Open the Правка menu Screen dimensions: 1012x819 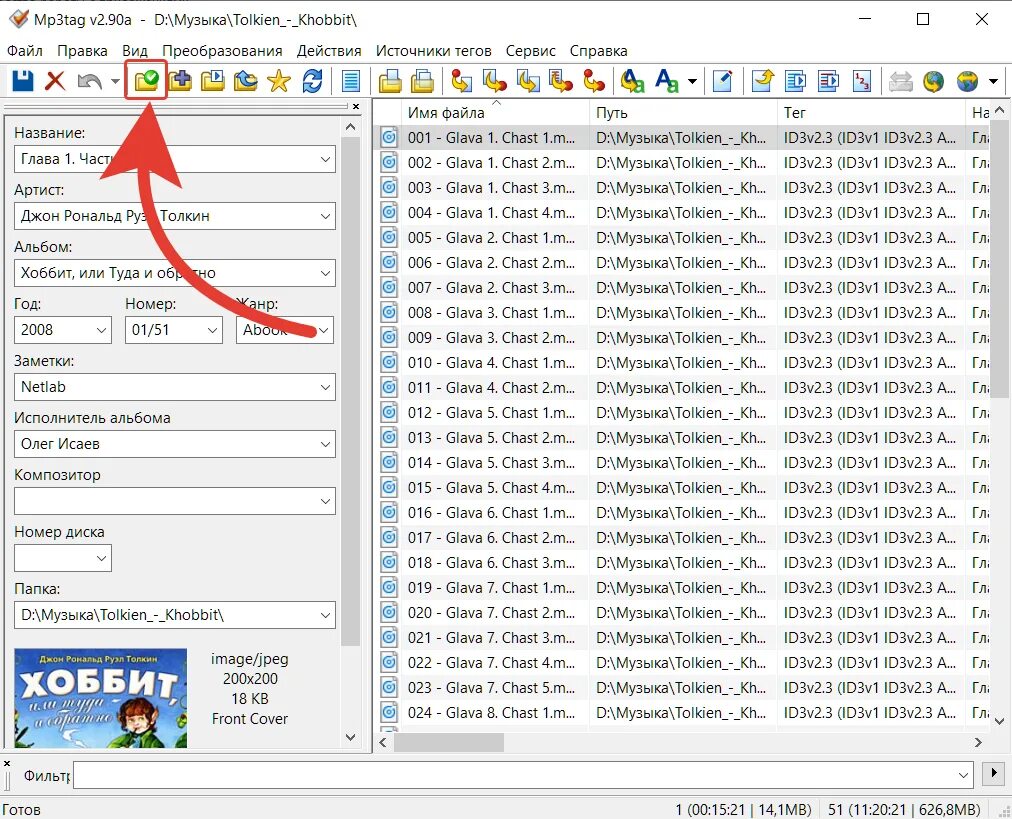coord(82,50)
